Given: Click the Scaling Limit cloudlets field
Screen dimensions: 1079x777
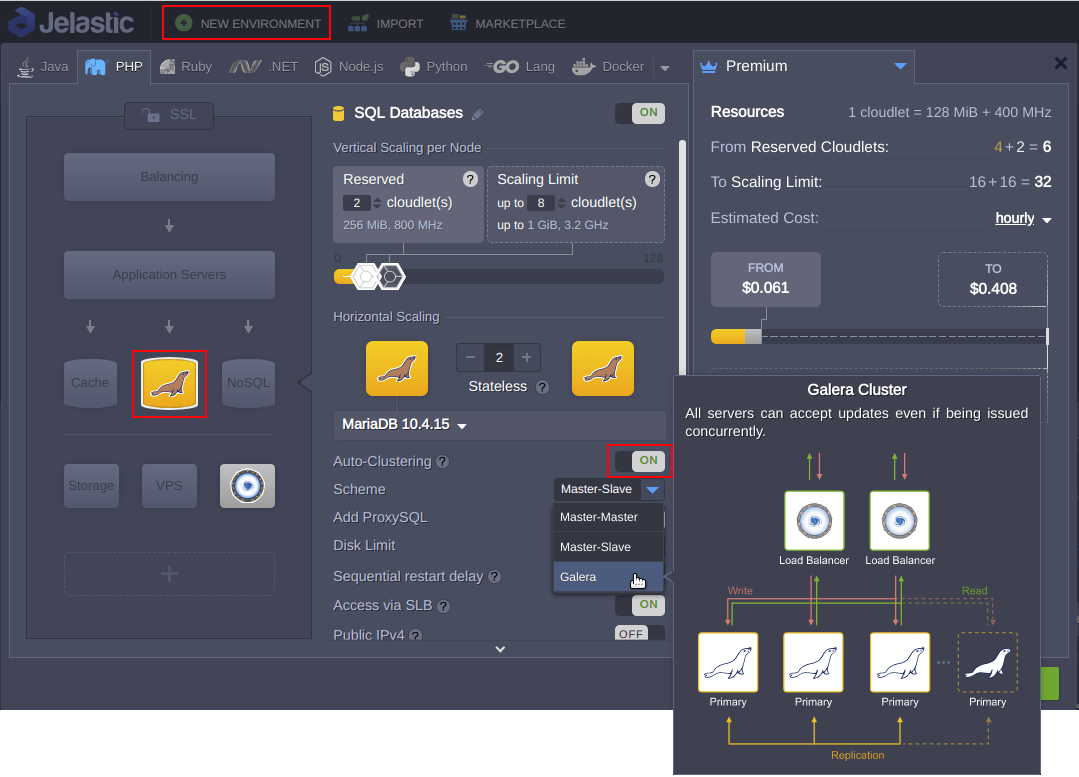Looking at the screenshot, I should (541, 203).
